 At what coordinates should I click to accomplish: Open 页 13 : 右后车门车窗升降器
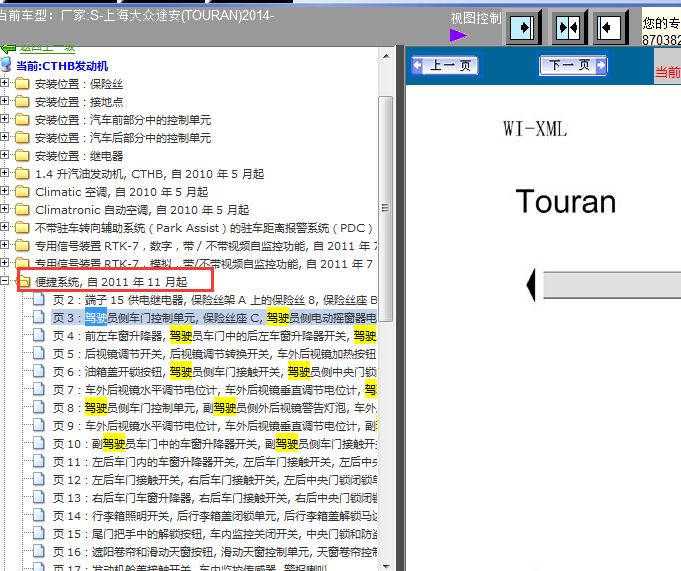215,498
